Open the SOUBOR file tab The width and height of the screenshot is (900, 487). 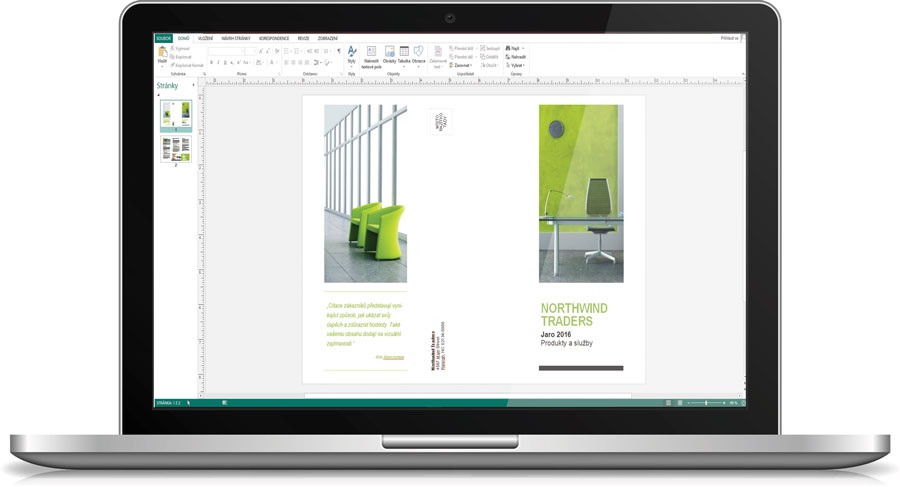pos(164,38)
